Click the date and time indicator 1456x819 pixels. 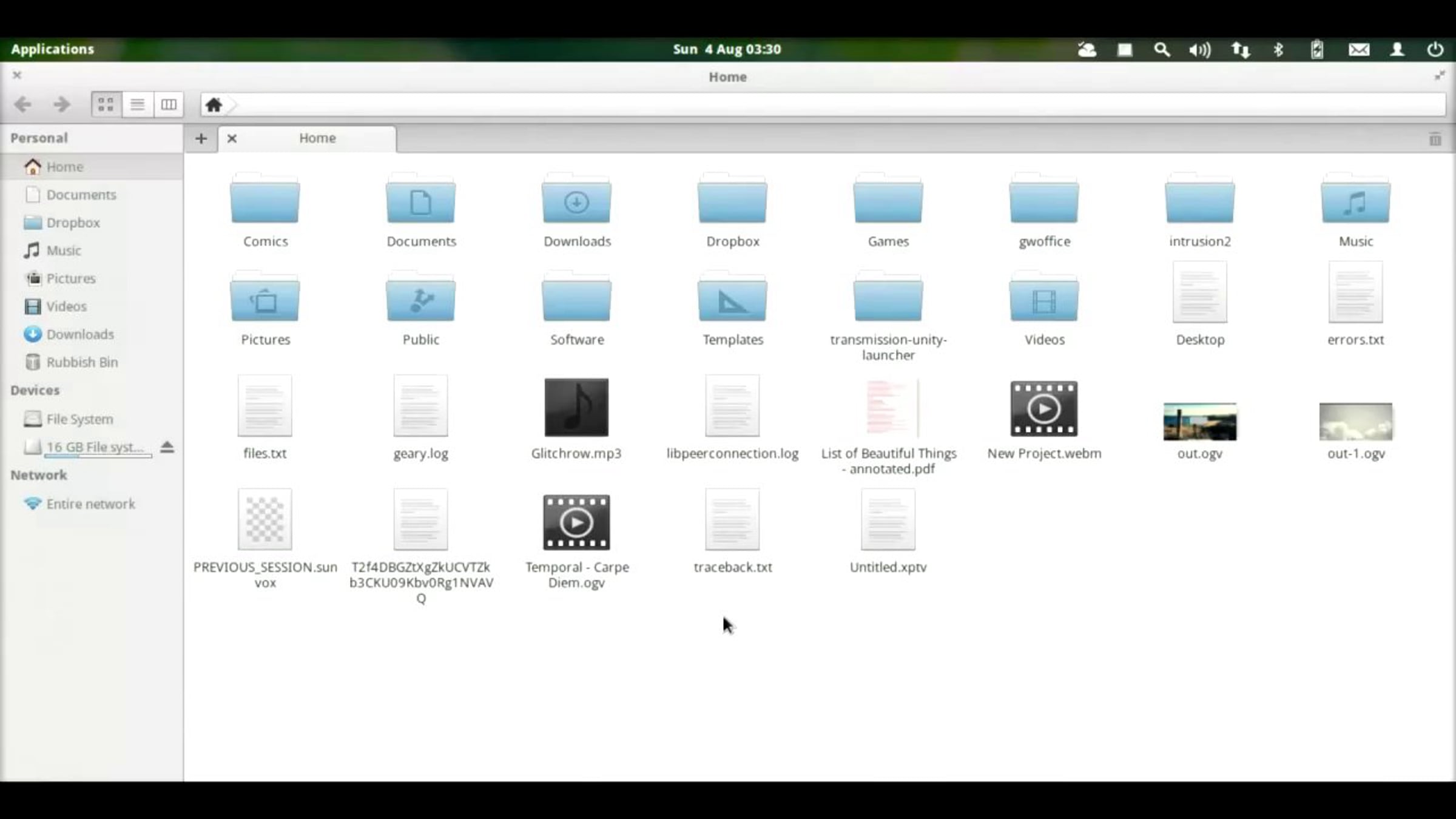tap(727, 49)
